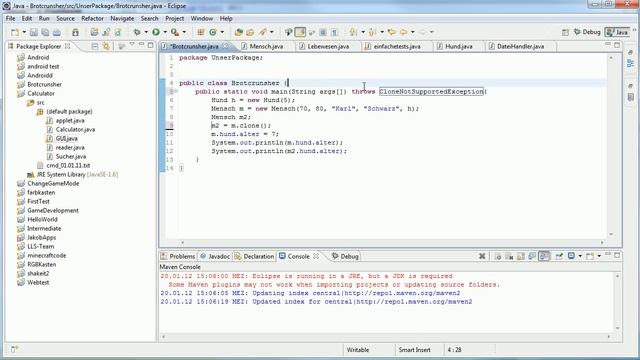Toggle Mark Occurrences in toolbar
The image size is (640, 360).
(300, 32)
